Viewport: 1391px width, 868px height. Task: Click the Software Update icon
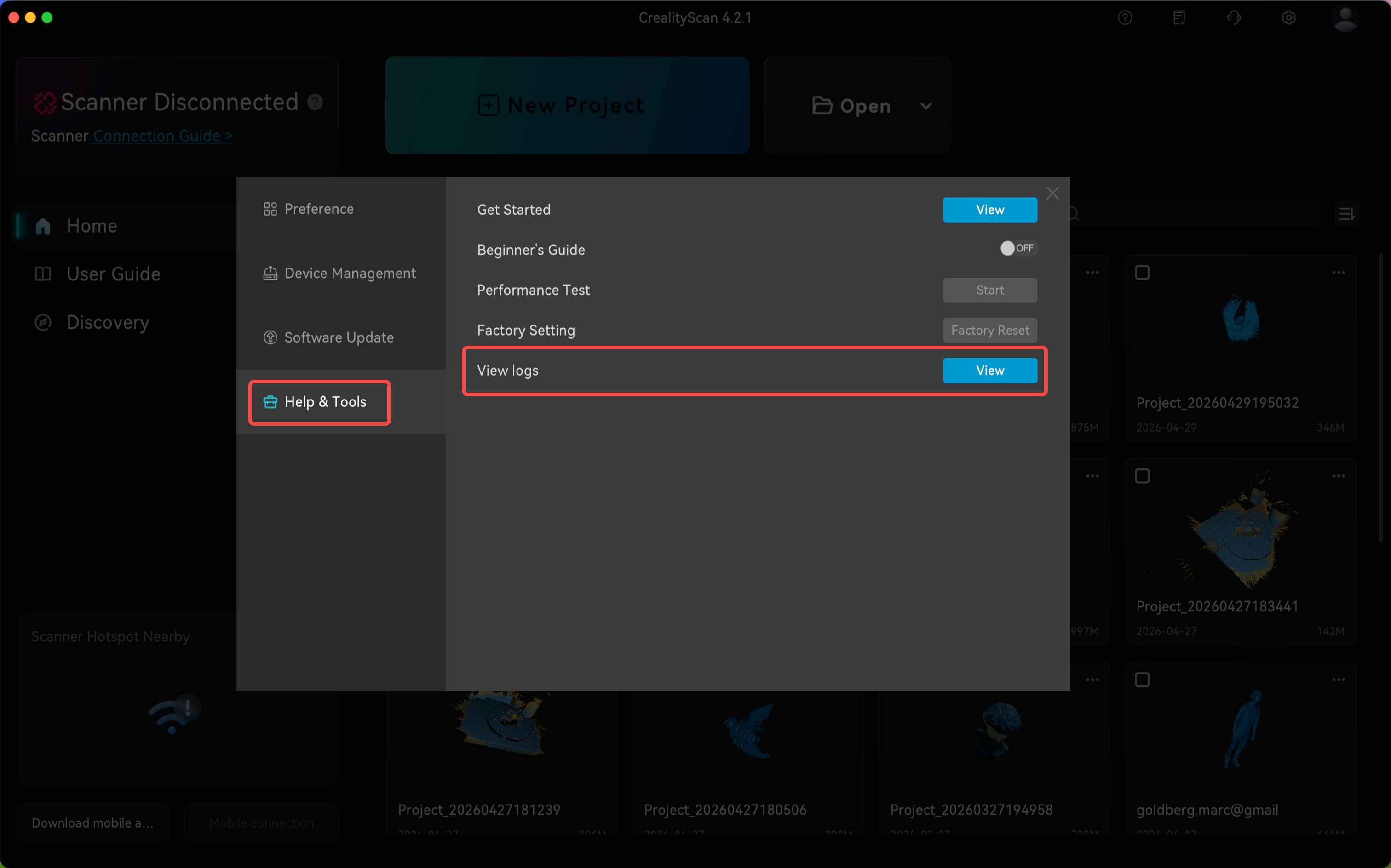click(270, 337)
